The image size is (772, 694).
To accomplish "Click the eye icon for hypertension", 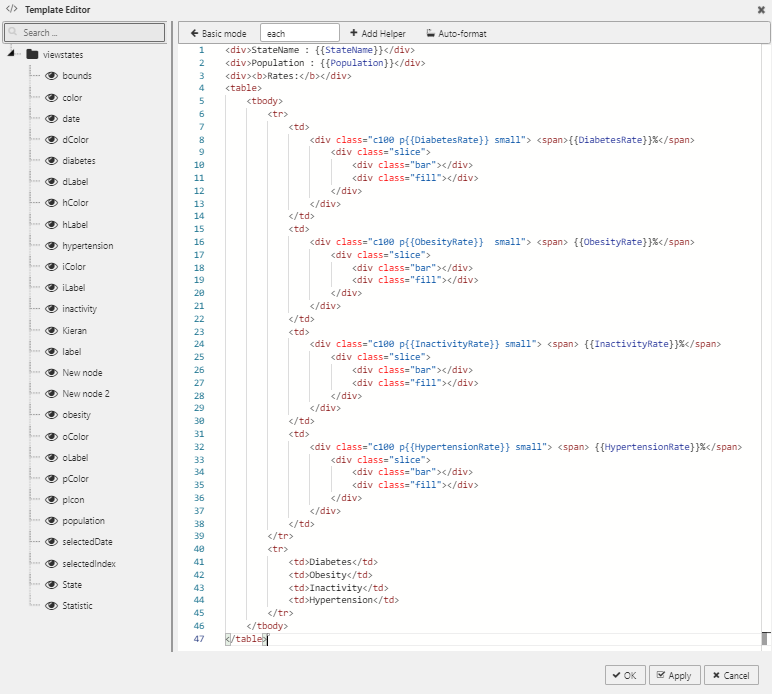I will pos(52,246).
